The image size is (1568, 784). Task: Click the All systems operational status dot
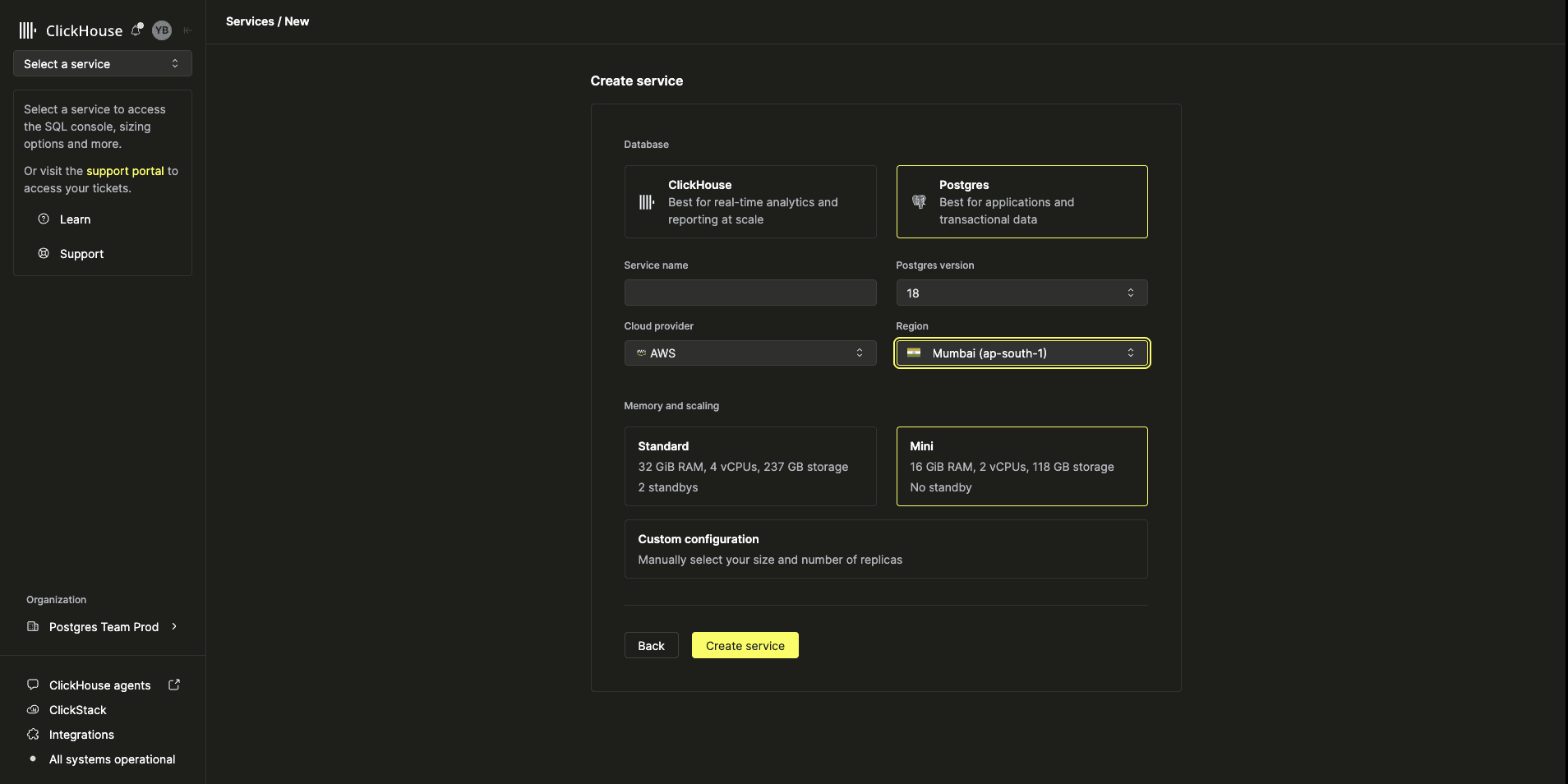[x=33, y=759]
